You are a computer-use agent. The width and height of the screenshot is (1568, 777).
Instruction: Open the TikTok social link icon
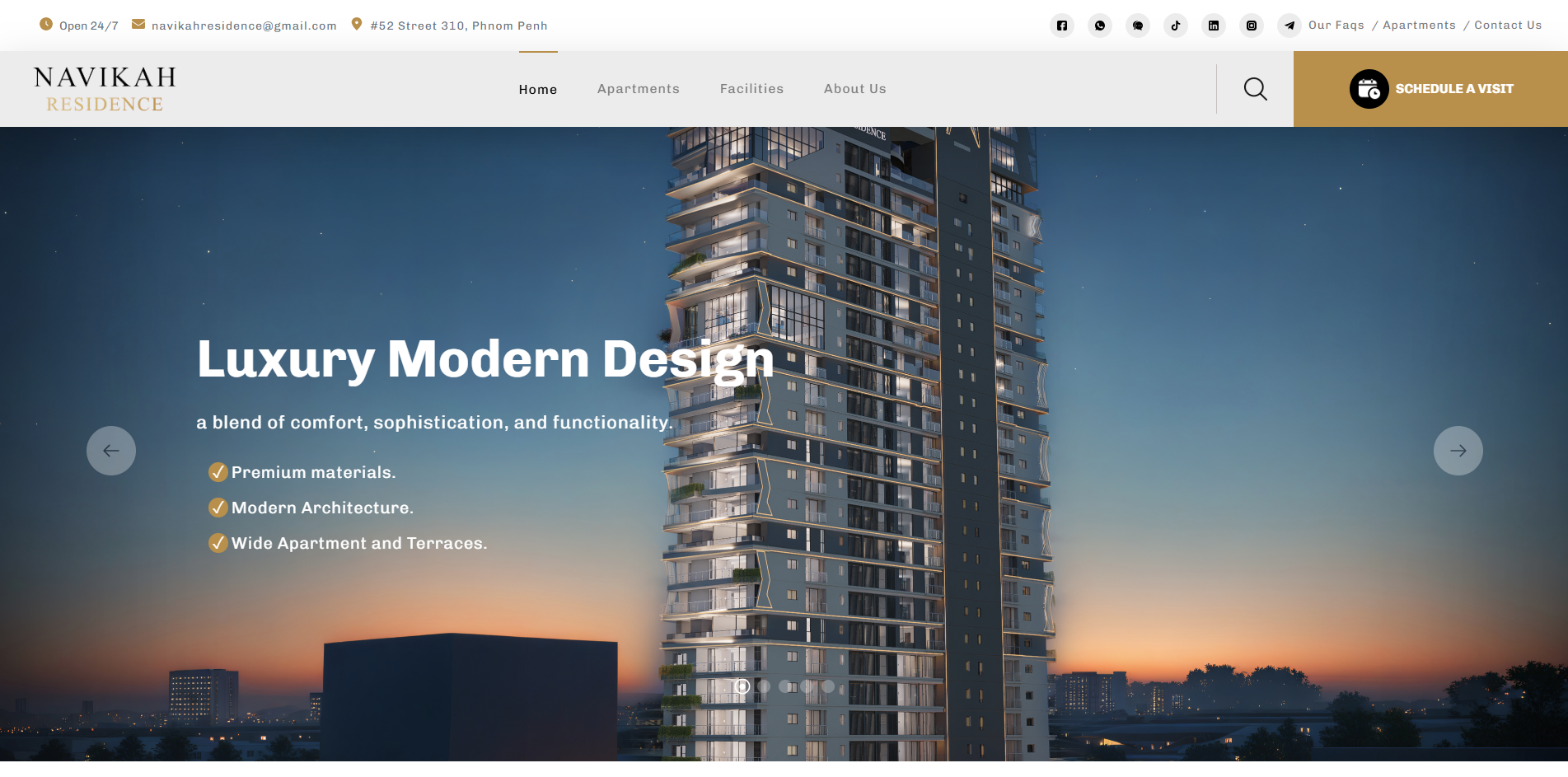click(x=1176, y=26)
